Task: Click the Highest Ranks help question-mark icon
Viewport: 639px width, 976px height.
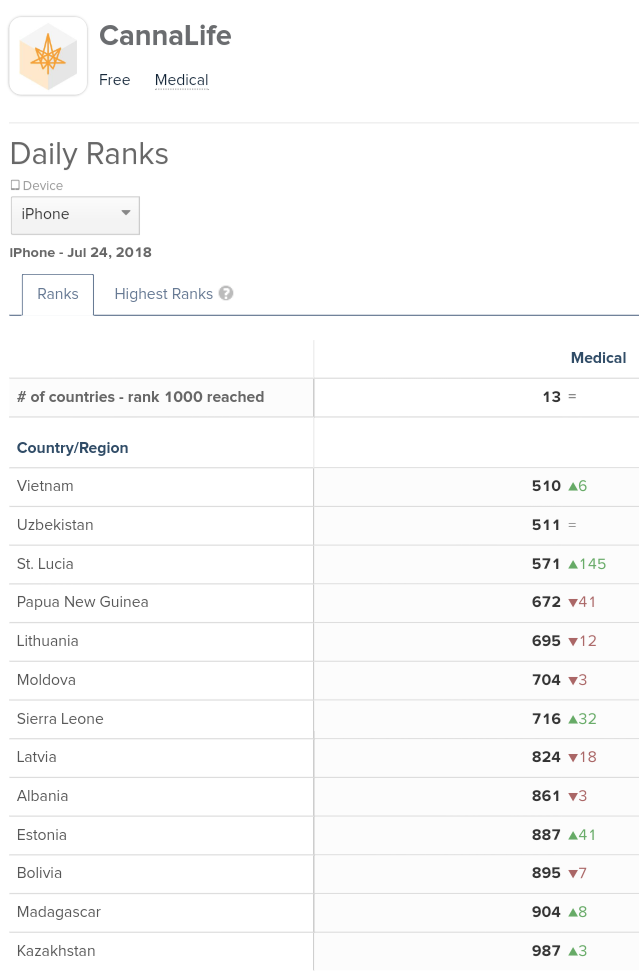Action: pyautogui.click(x=226, y=294)
